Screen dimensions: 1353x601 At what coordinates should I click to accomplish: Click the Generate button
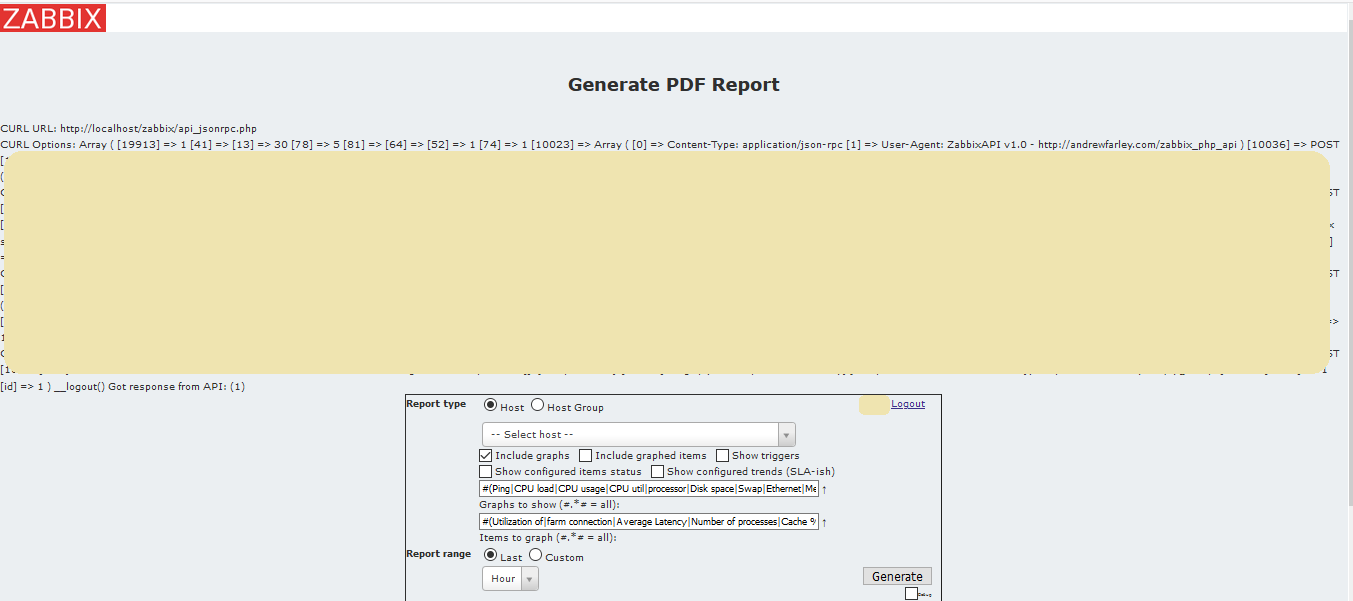click(x=896, y=575)
